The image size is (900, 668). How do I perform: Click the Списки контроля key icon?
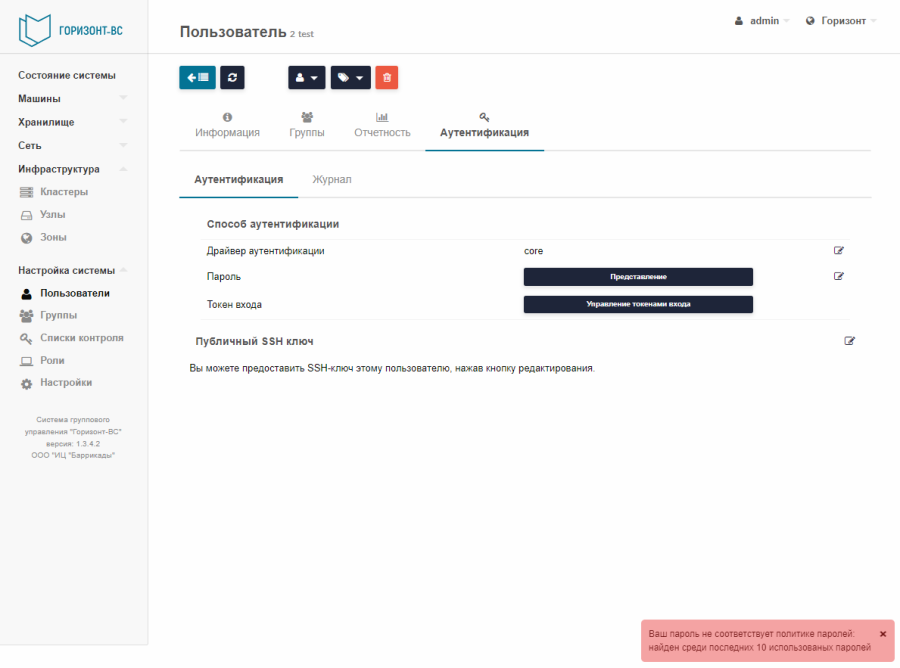click(x=26, y=339)
